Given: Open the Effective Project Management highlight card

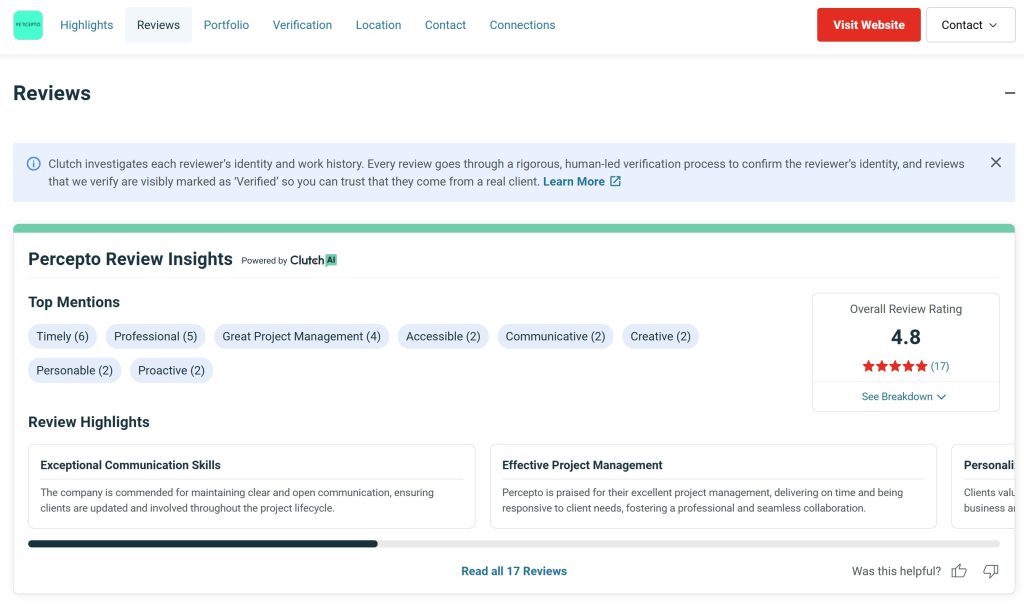Looking at the screenshot, I should click(713, 487).
